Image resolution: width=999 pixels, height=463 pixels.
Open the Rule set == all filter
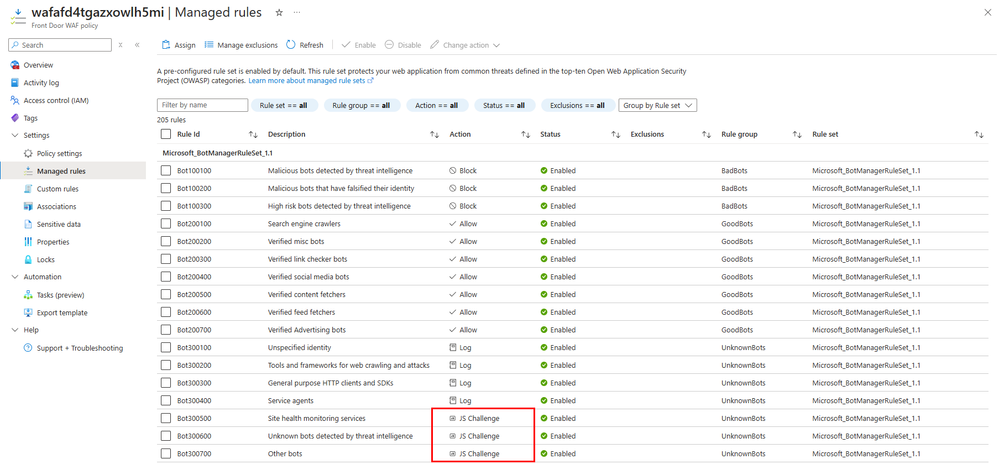(285, 106)
